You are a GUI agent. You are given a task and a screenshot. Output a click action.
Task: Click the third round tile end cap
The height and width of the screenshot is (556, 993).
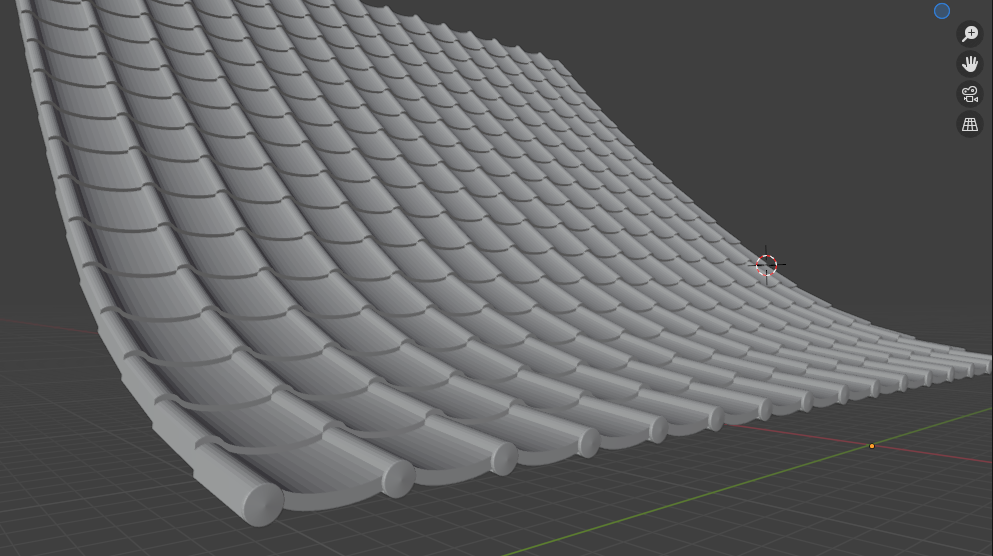pos(505,460)
